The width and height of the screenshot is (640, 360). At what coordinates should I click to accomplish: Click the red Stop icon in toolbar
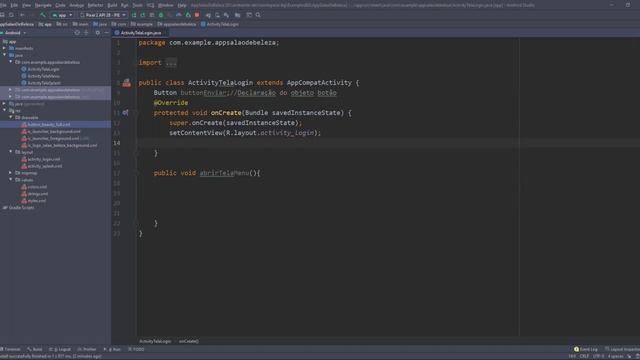[x=197, y=15]
